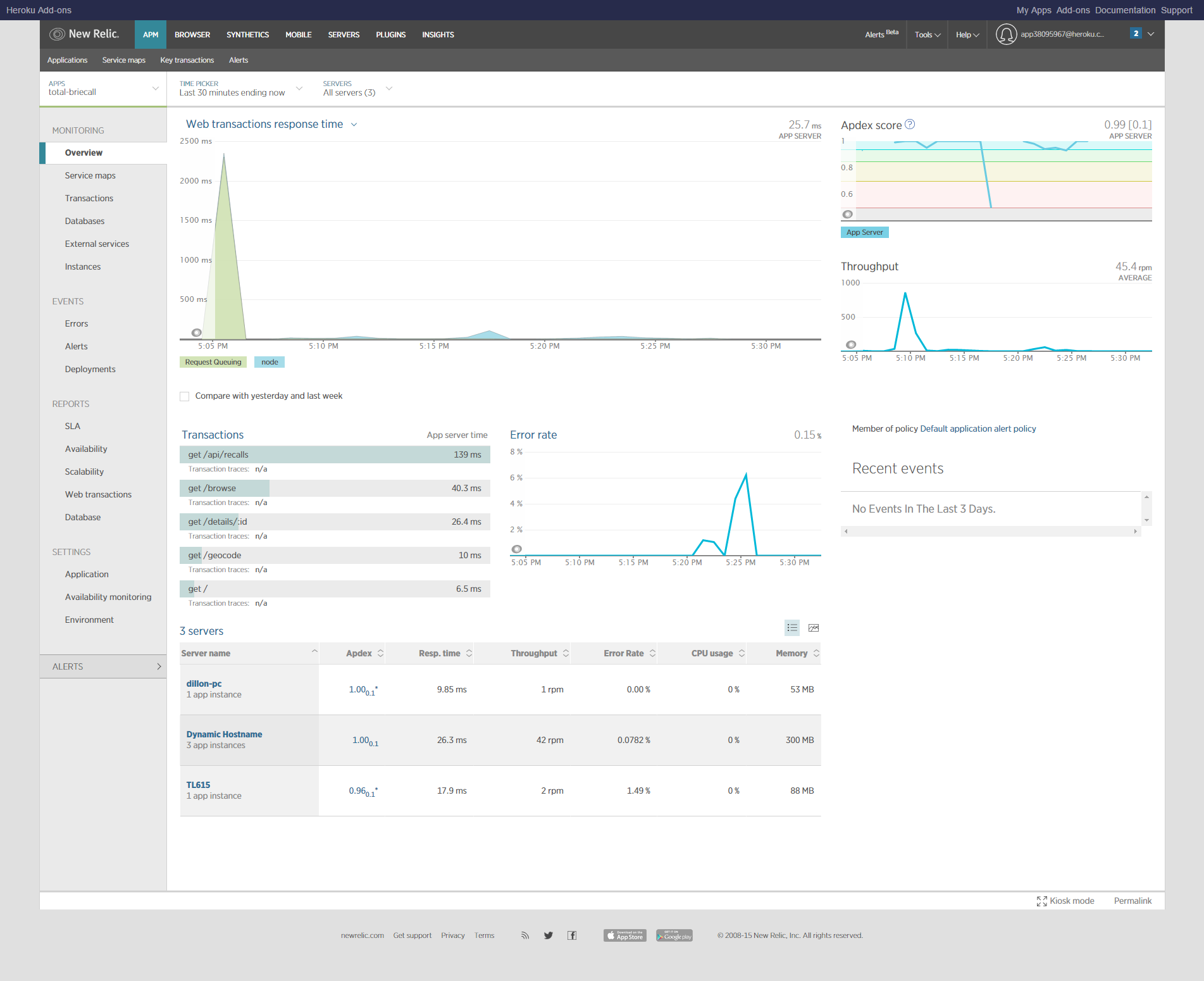Toggle the Request Queuing legend series
1204x981 pixels.
tap(213, 362)
